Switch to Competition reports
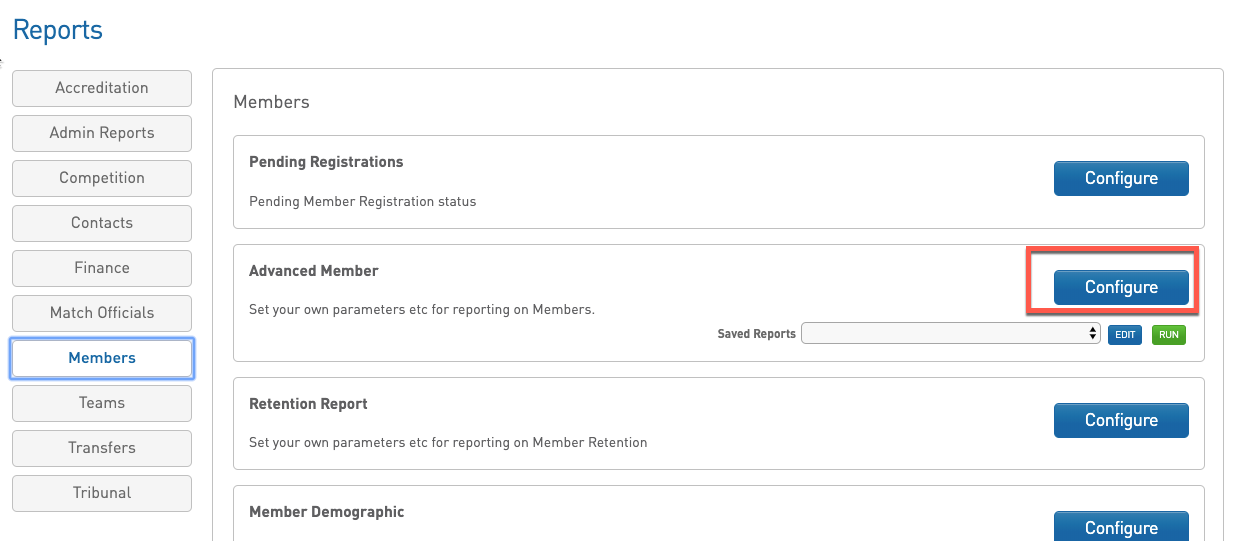 click(x=102, y=178)
